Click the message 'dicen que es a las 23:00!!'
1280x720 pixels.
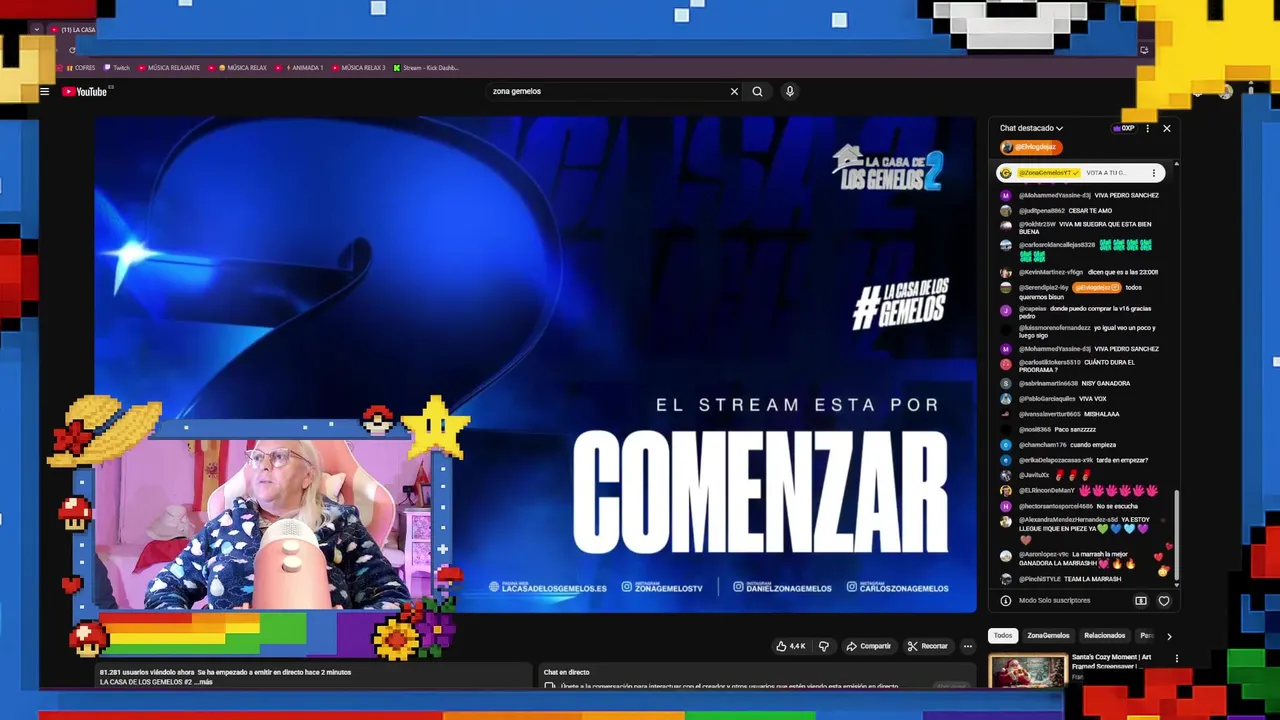pos(1123,272)
